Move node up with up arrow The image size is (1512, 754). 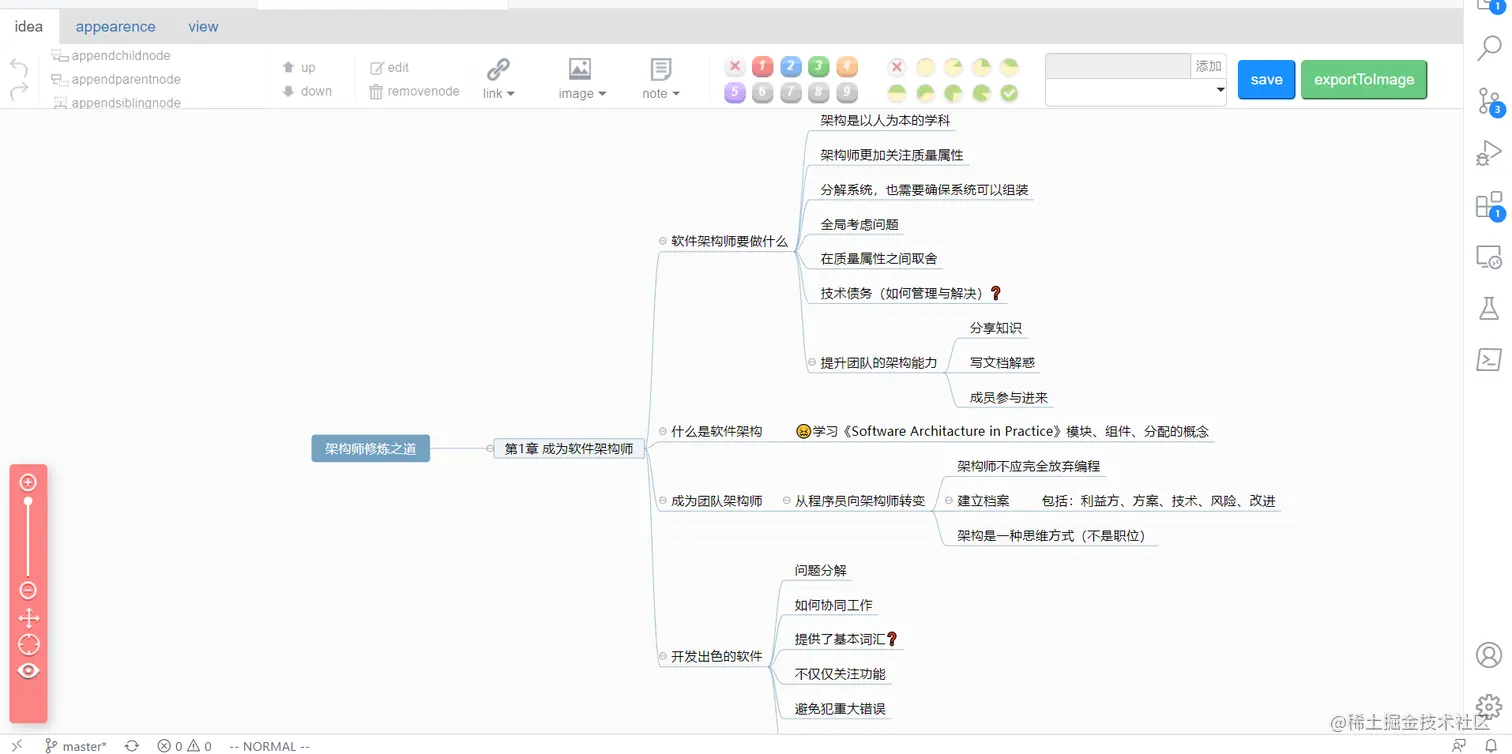299,67
